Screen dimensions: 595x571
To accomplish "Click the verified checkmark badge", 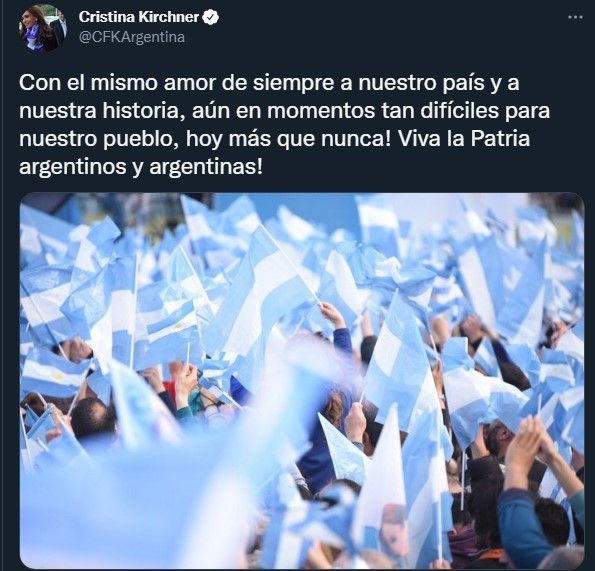I will (211, 17).
